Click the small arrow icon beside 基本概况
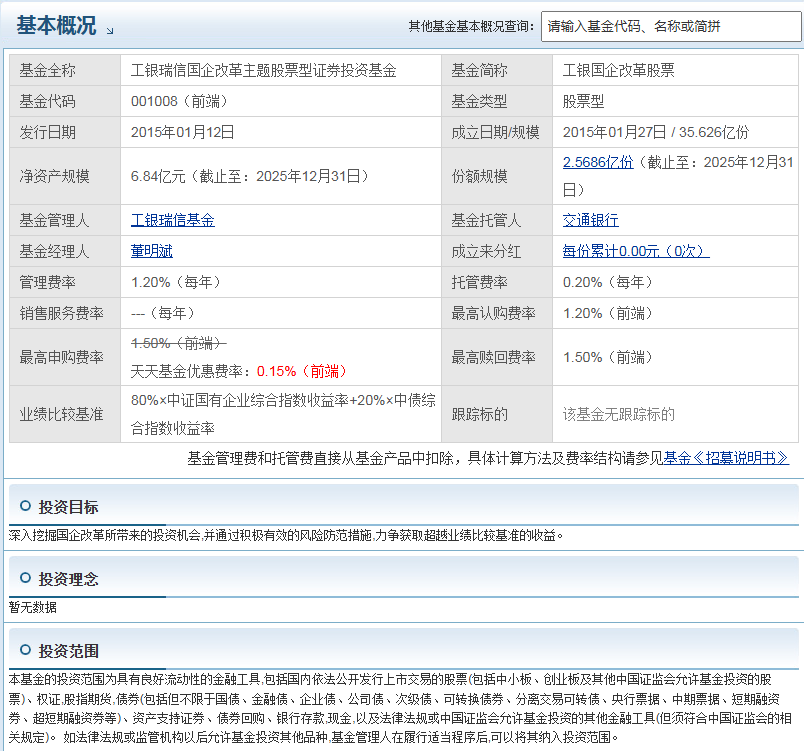The width and height of the screenshot is (804, 751). click(110, 31)
